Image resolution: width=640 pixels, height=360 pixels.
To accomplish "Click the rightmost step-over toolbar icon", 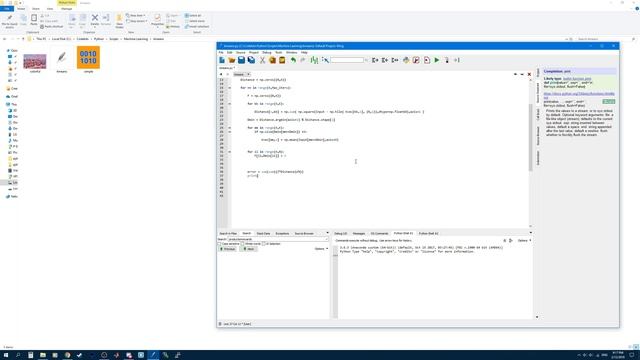I will [x=457, y=60].
